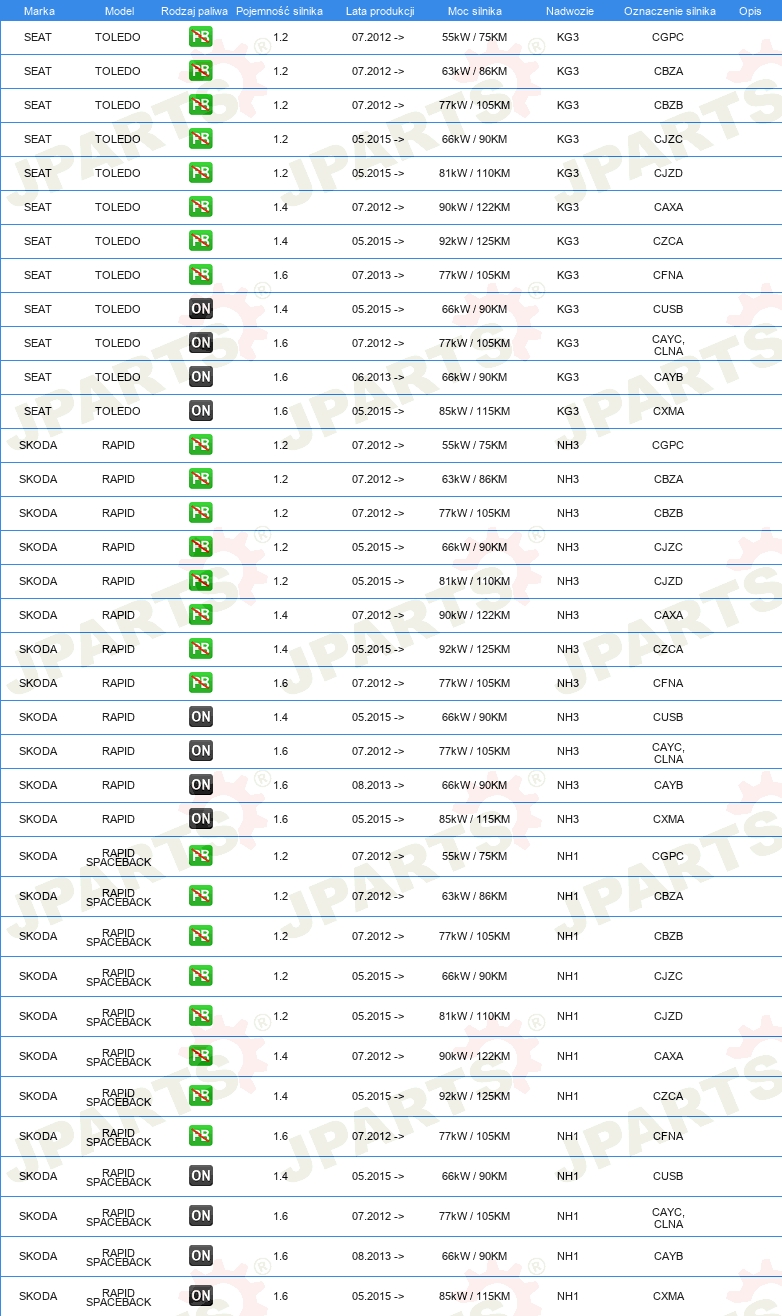Click the diesel ON icon in Seat Toledo CXMA row
Image resolution: width=782 pixels, height=1316 pixels.
coord(201,411)
